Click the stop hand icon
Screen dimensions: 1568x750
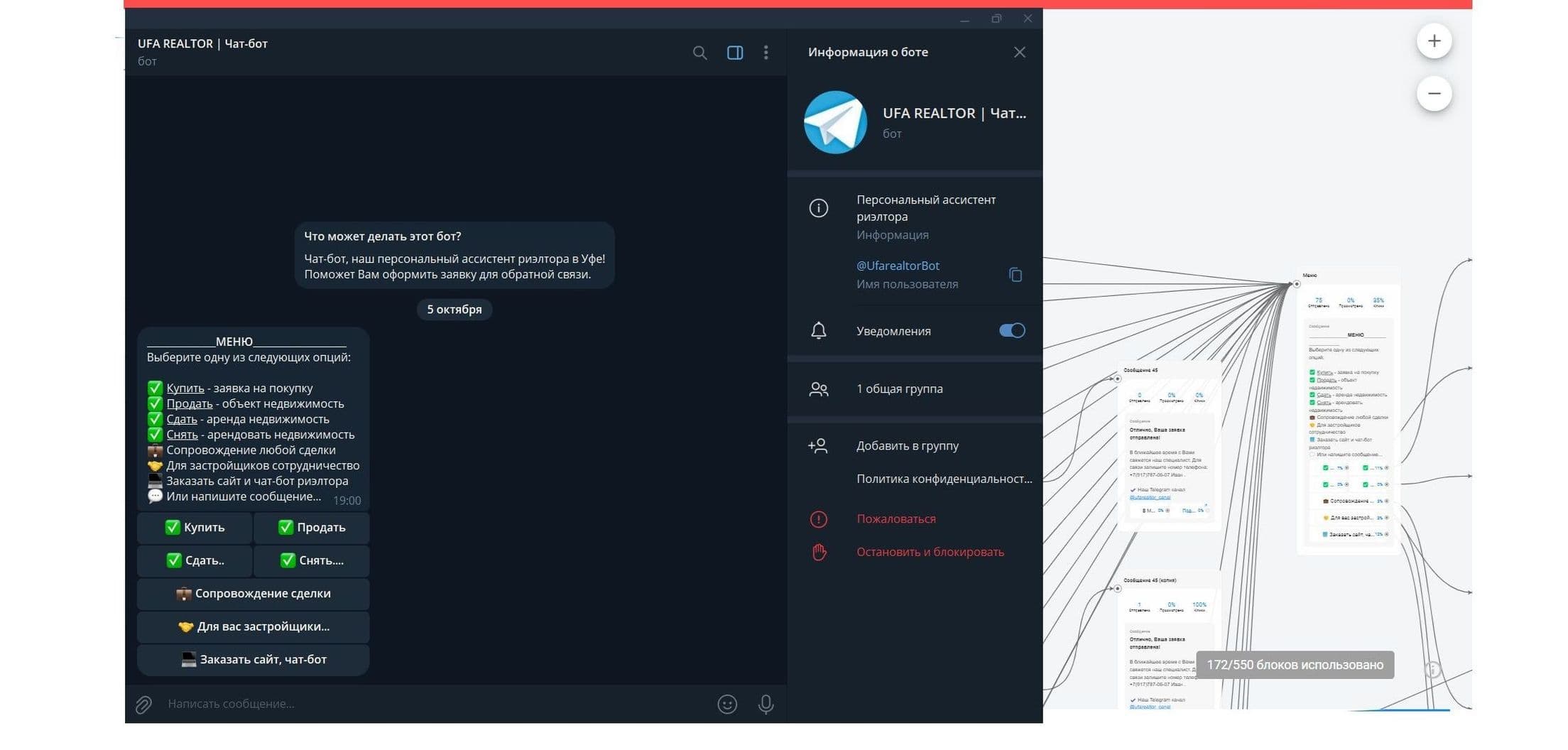(x=819, y=552)
